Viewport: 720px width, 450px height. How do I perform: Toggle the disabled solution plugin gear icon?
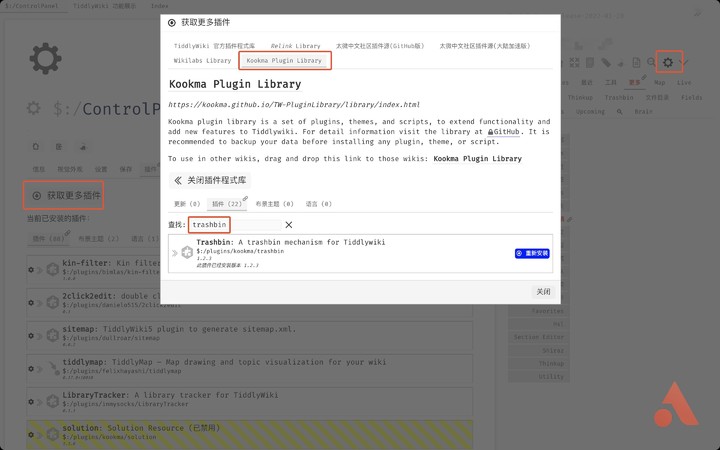pyautogui.click(x=31, y=434)
